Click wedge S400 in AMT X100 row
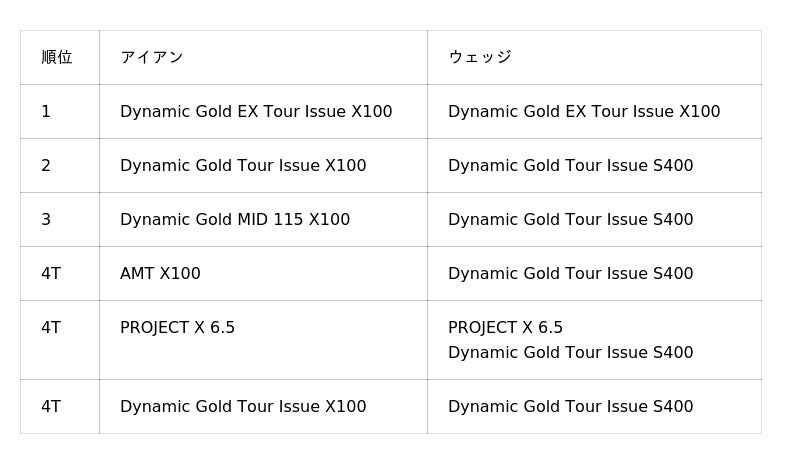Screen dimensions: 800x464 tap(571, 274)
